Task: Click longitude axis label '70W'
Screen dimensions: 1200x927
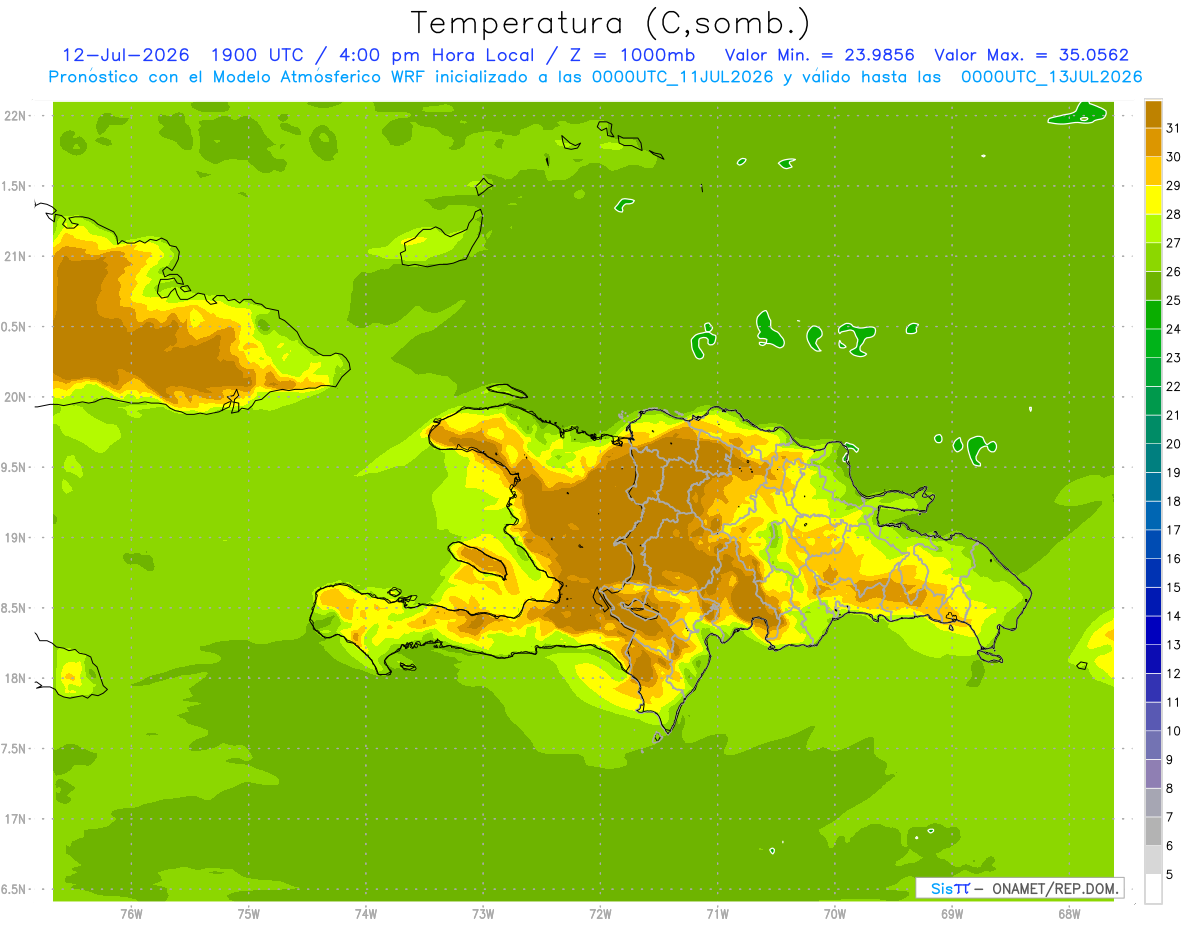Action: click(834, 913)
